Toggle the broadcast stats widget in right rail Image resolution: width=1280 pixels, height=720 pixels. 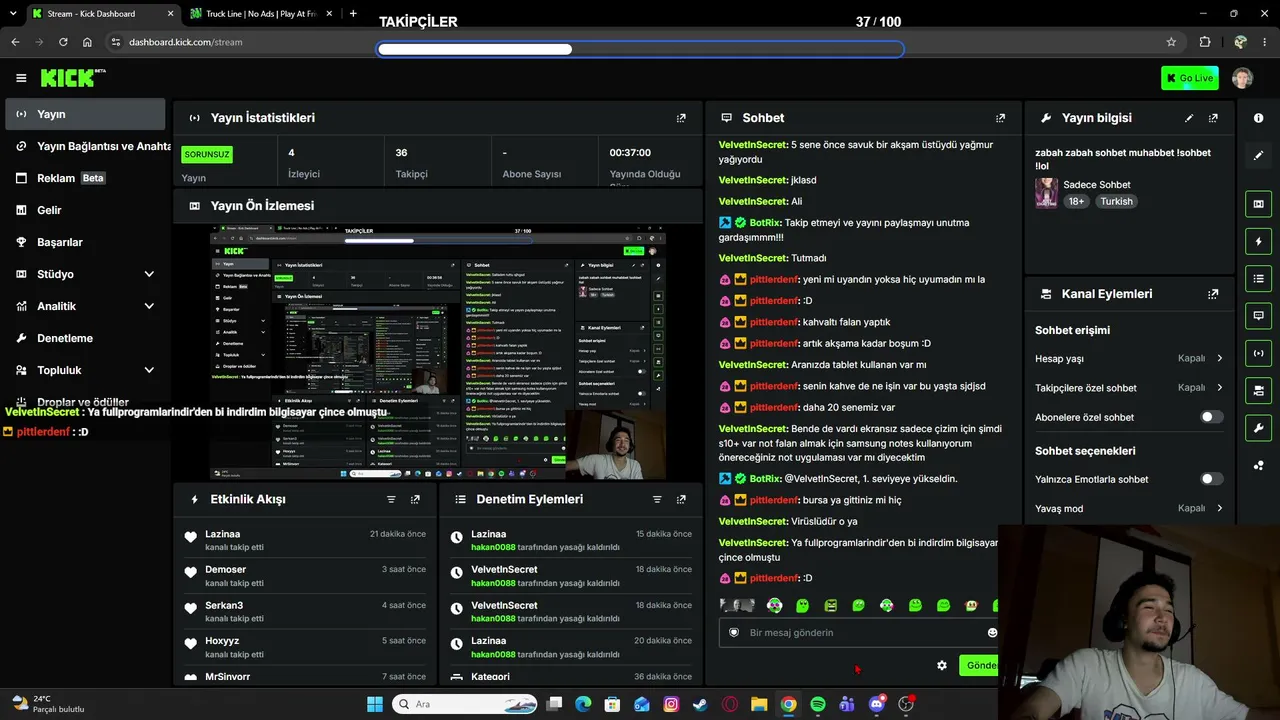(x=1258, y=353)
